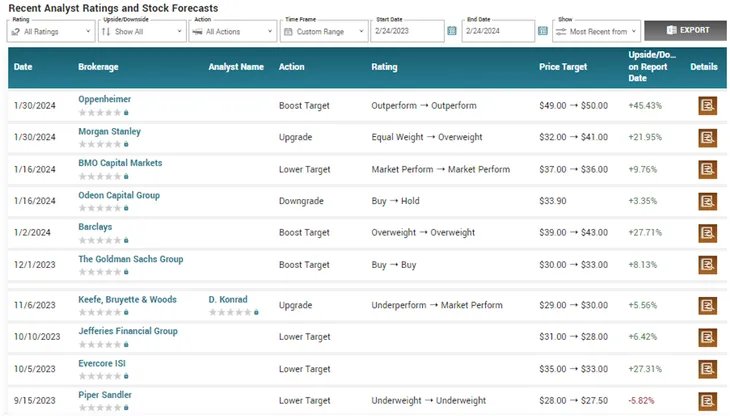Click lock icon beside Piper Sandler star rating
The width and height of the screenshot is (730, 416).
tap(126, 408)
